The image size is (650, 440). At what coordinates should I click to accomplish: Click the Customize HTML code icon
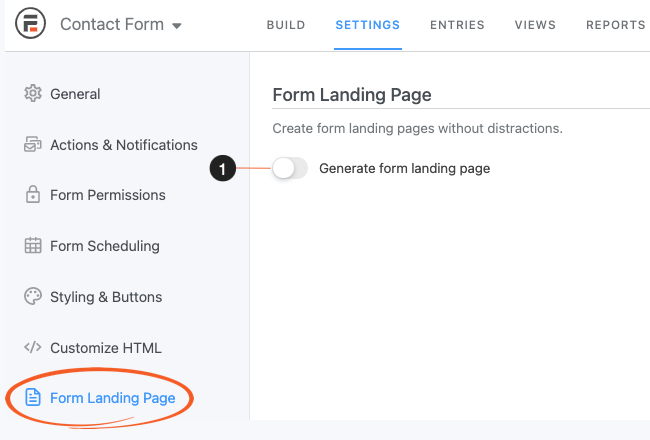32,348
